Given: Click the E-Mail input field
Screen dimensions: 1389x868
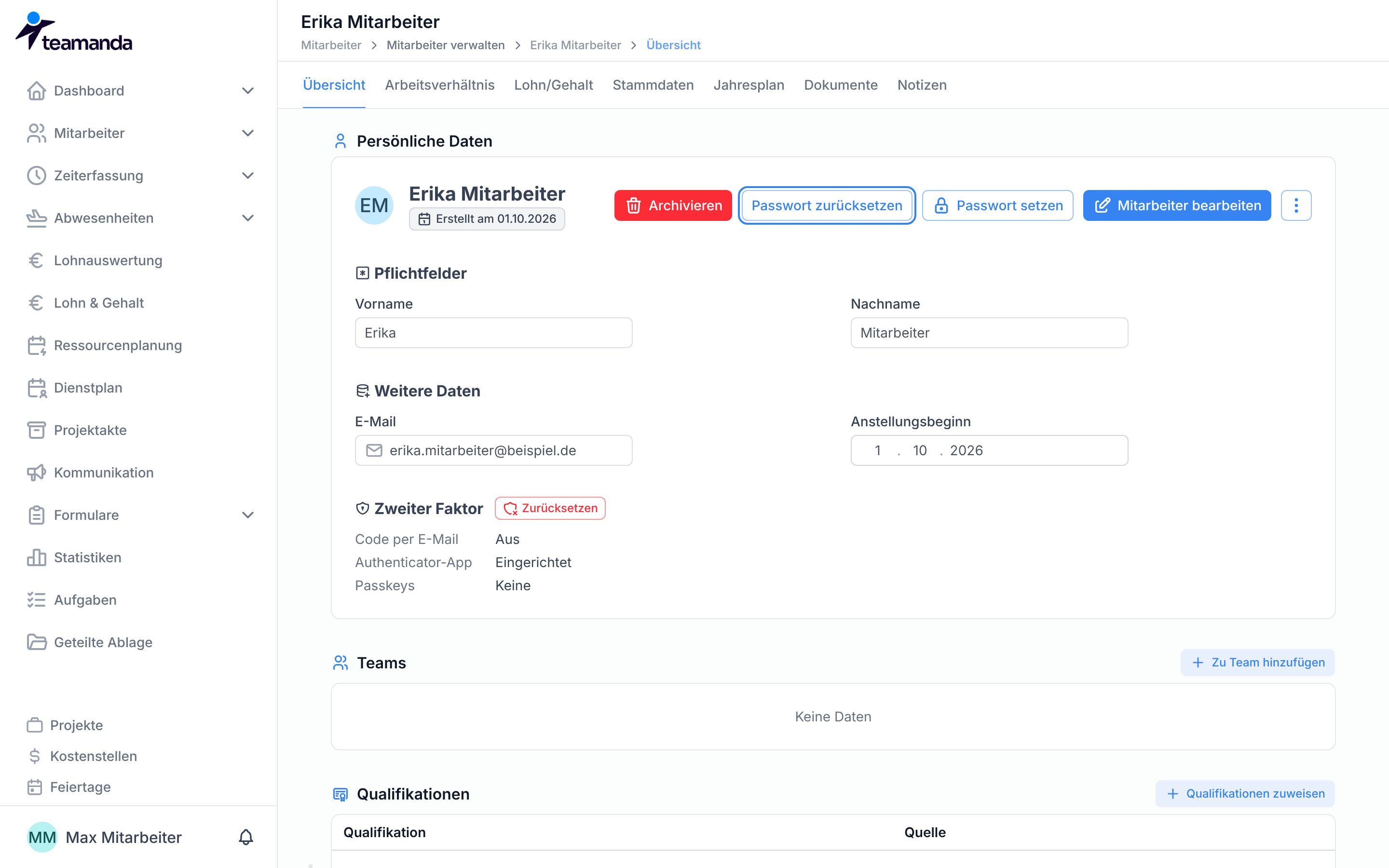Looking at the screenshot, I should point(493,451).
